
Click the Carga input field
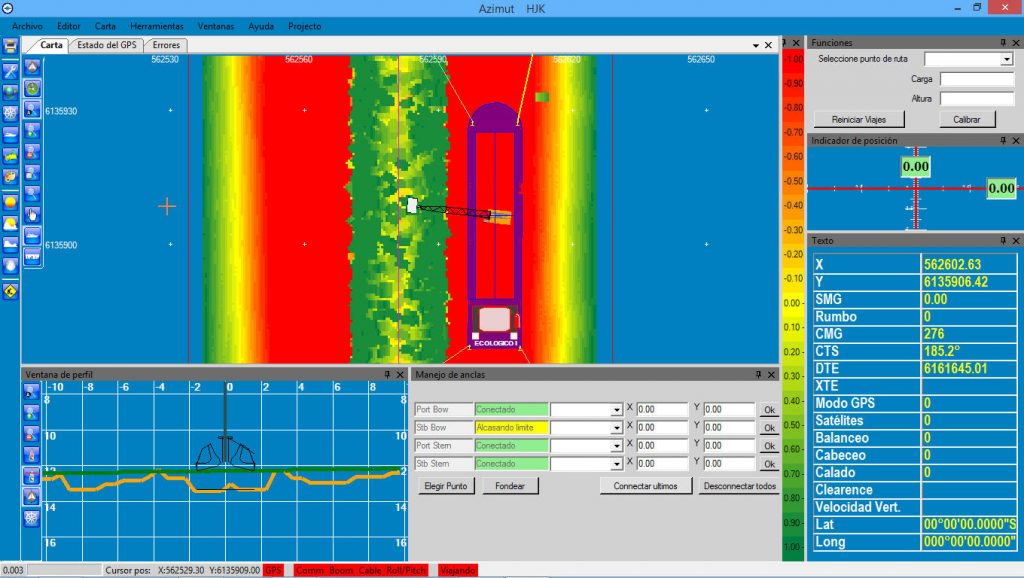976,79
